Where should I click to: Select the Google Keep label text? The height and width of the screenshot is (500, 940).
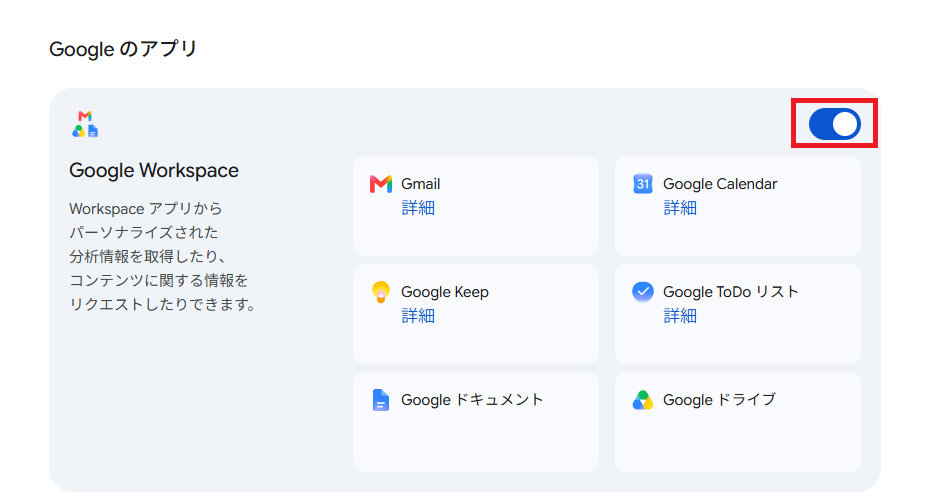(445, 292)
